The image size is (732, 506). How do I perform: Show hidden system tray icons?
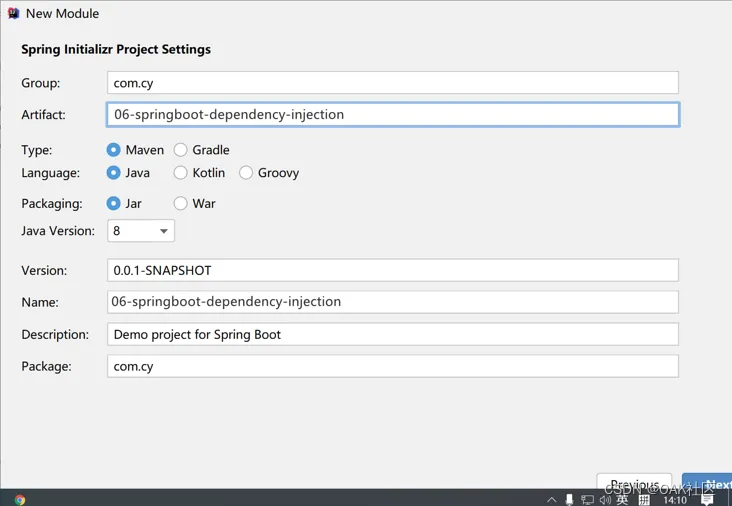[x=551, y=499]
